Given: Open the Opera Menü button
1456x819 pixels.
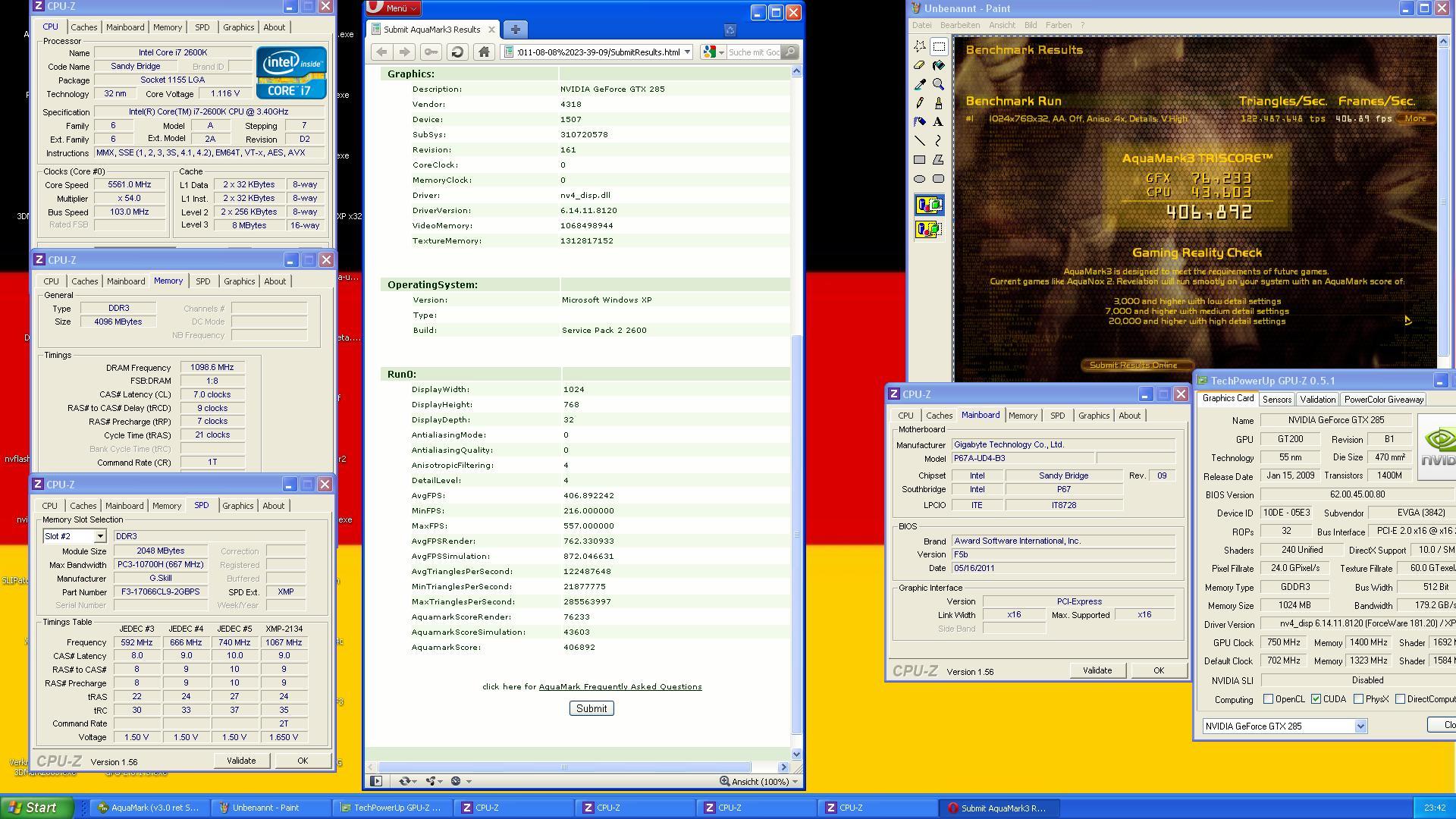Looking at the screenshot, I should coord(394,8).
